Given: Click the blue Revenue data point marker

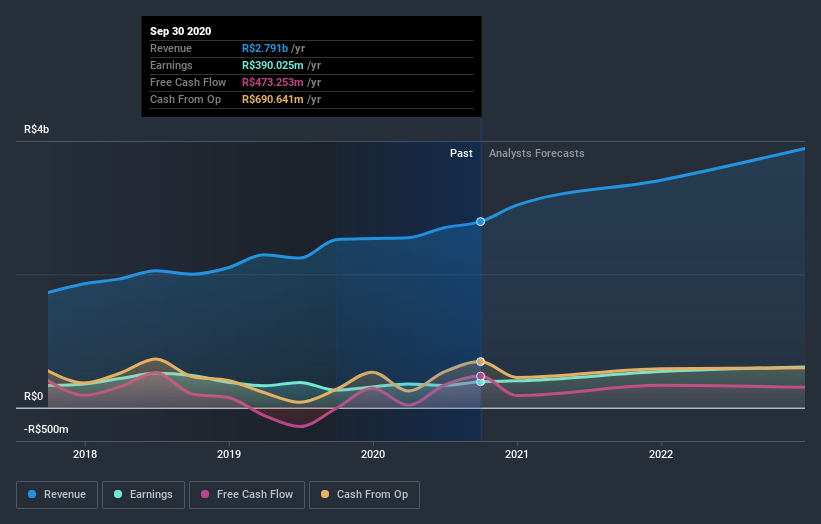Looking at the screenshot, I should [480, 221].
